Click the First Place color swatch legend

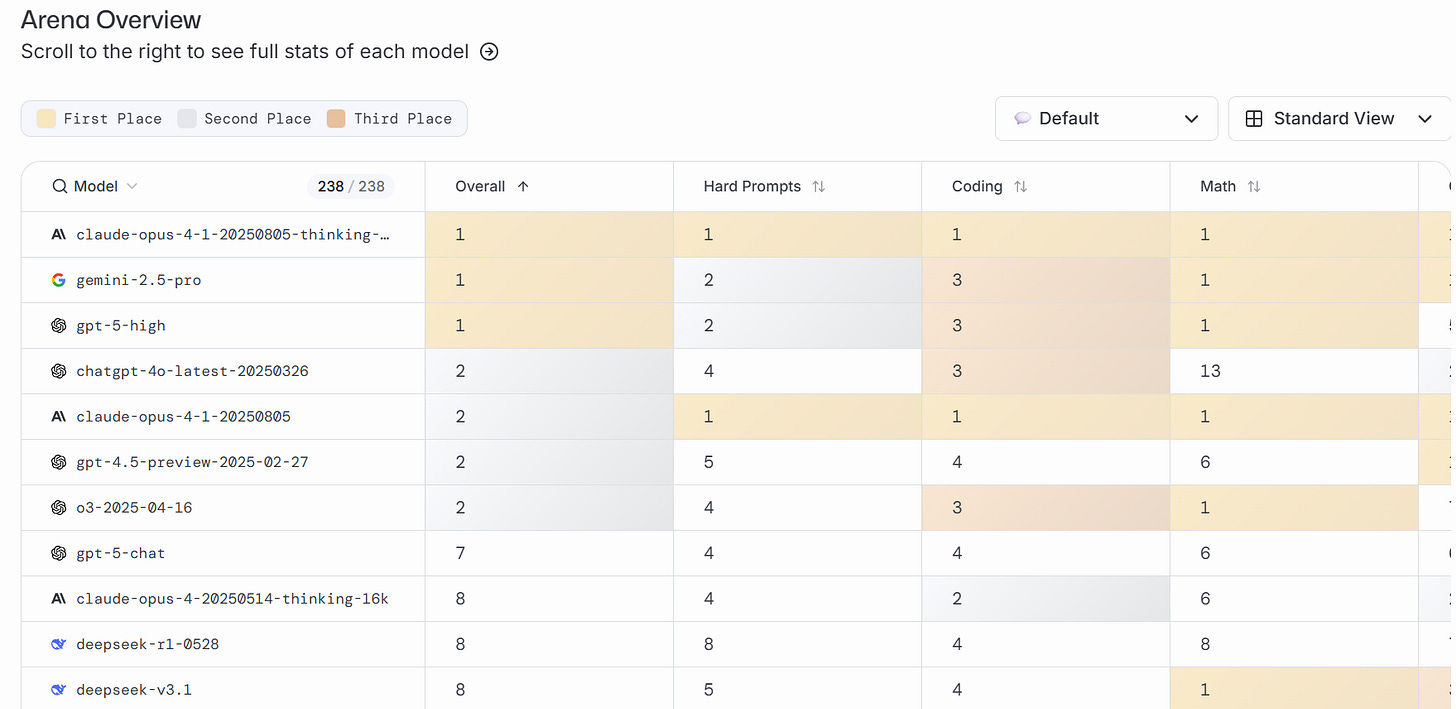46,119
